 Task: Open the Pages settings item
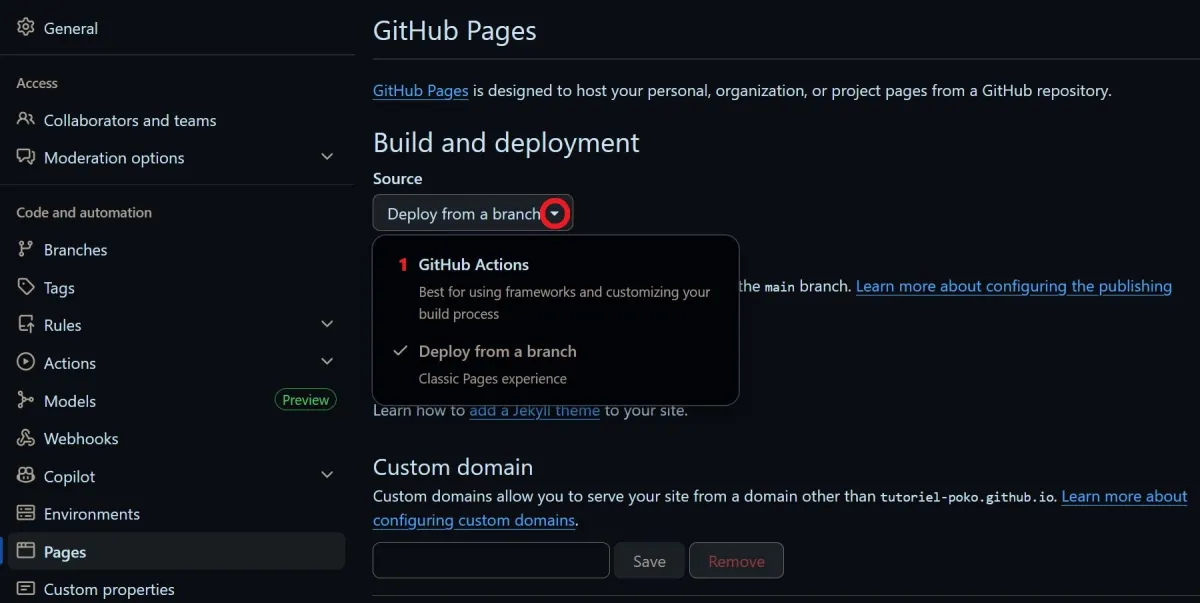click(x=65, y=552)
